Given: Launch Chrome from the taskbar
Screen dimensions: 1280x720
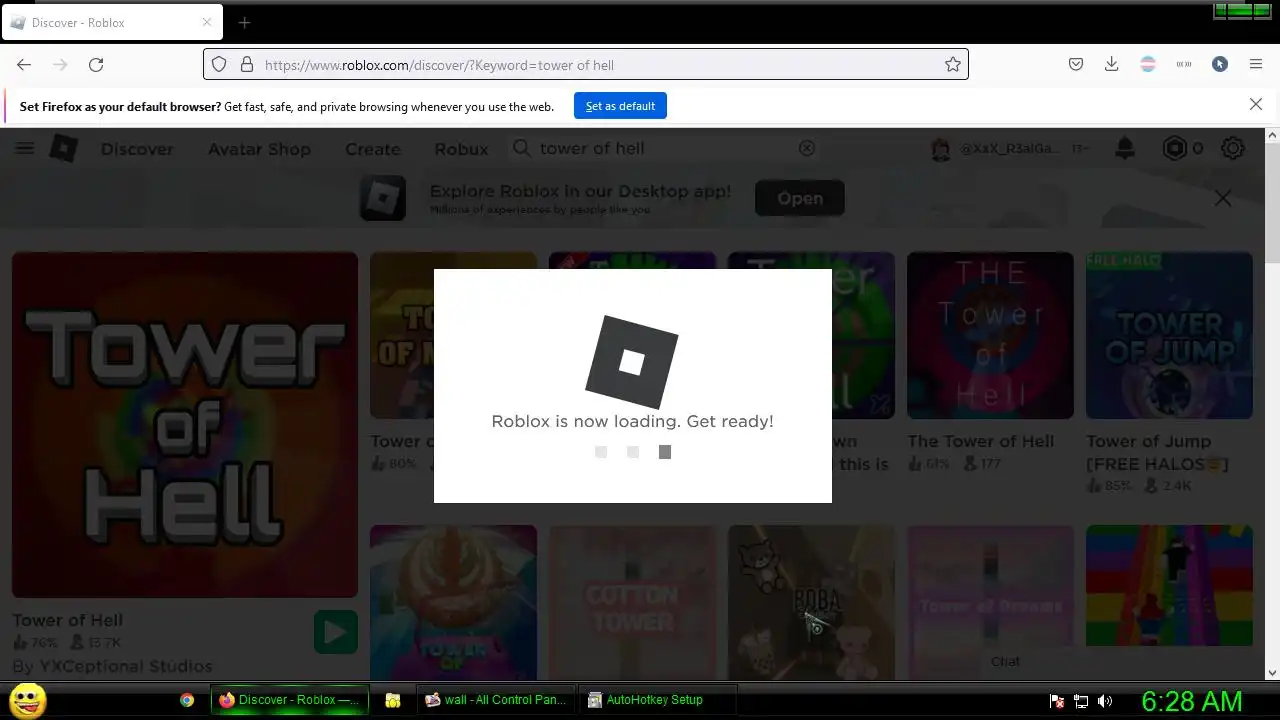Looking at the screenshot, I should 187,700.
